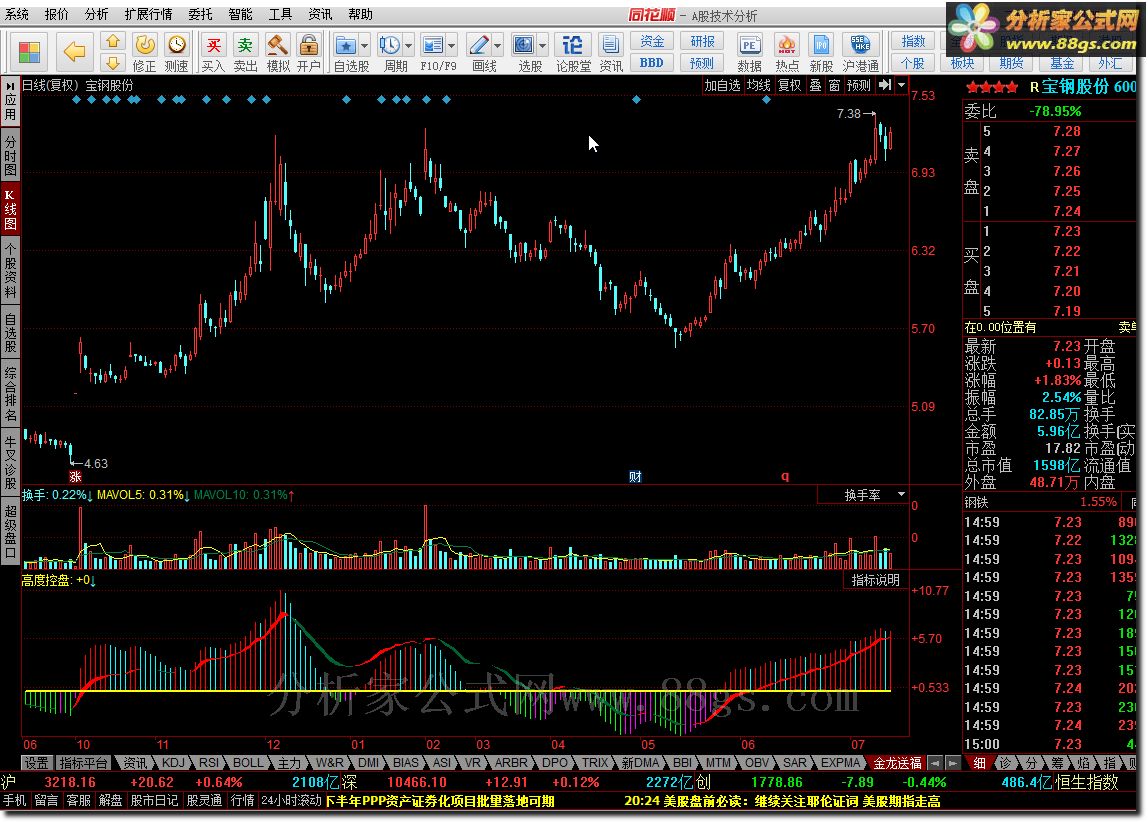Open 个股资料 in left sidebar
The image size is (1148, 822).
(x=10, y=271)
